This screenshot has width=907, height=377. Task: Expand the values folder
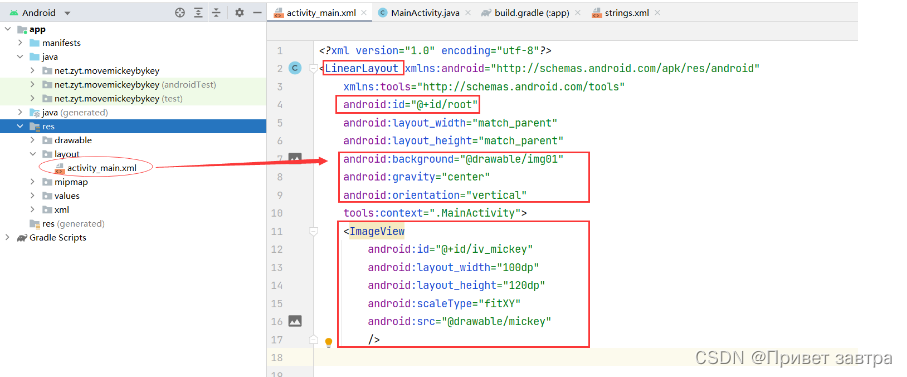point(32,195)
